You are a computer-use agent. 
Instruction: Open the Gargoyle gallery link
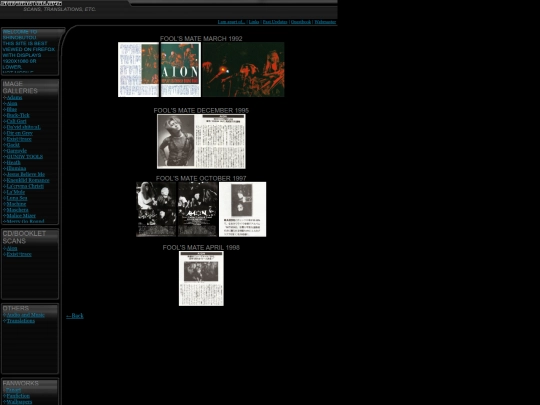17,150
